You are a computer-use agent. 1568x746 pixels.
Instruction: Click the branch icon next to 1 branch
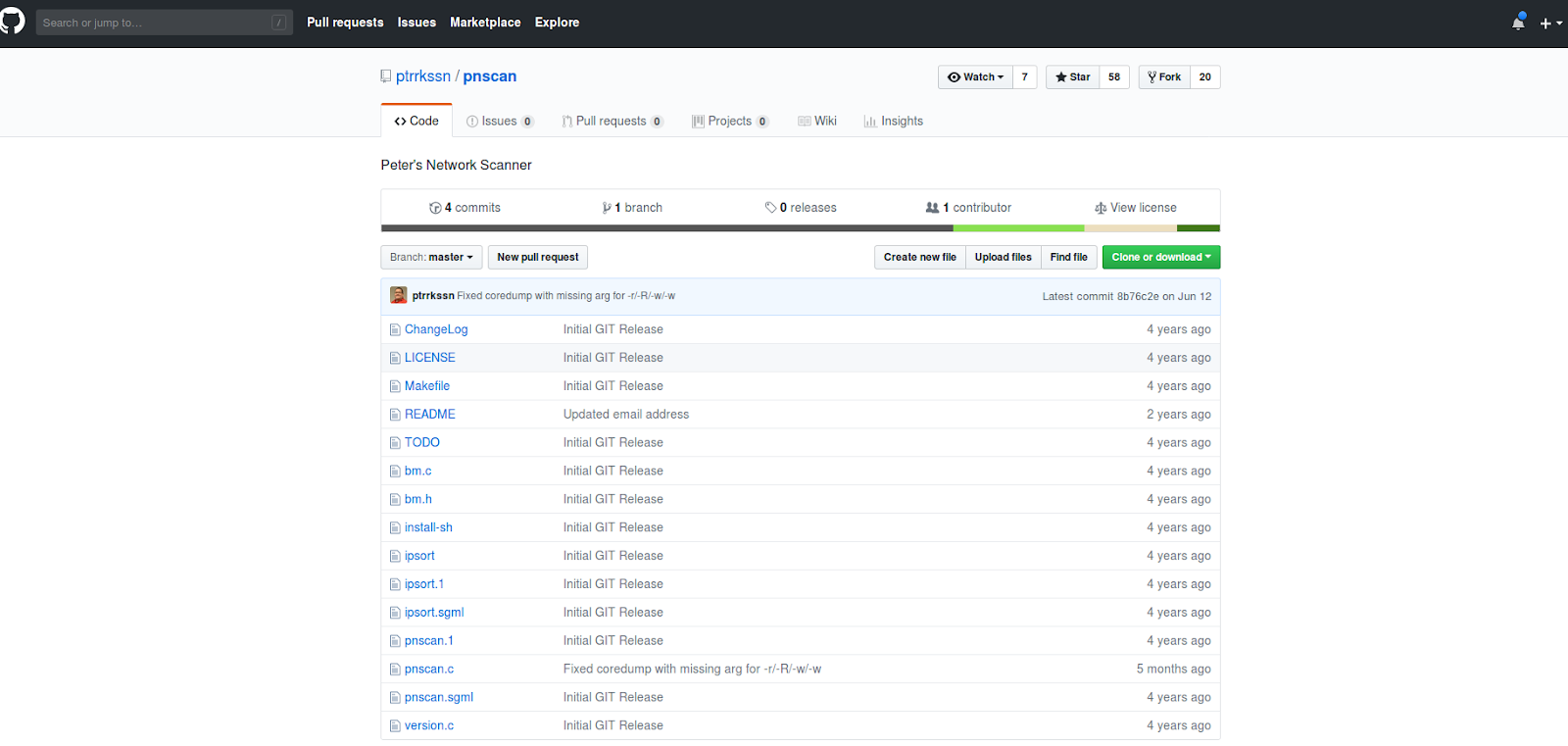(607, 208)
